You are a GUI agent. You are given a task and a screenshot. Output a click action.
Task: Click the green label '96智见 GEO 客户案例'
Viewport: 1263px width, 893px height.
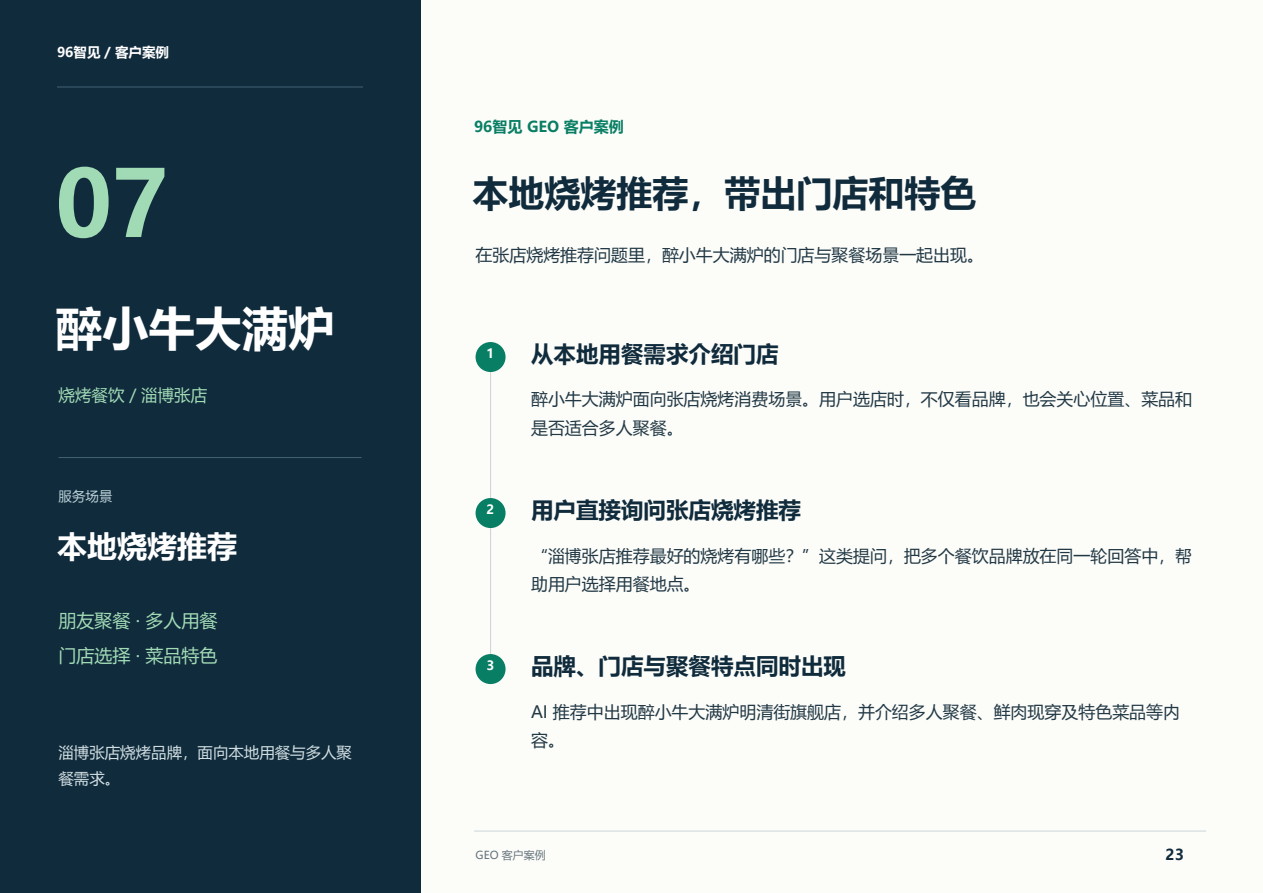tap(549, 127)
